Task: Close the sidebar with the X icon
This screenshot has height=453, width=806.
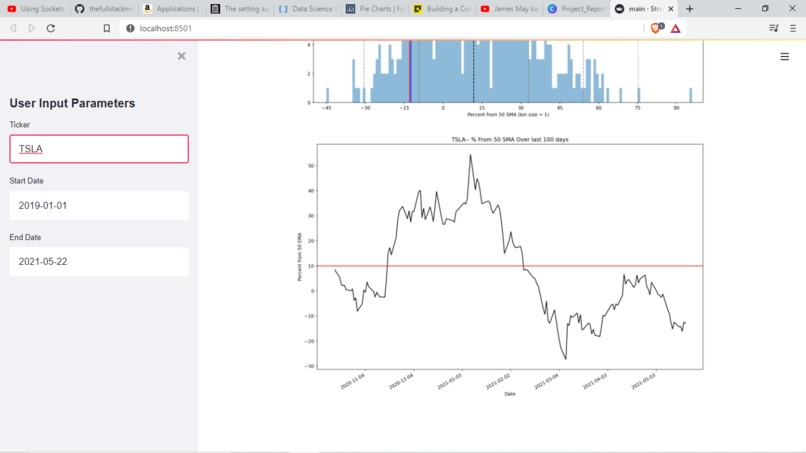Action: 181,56
